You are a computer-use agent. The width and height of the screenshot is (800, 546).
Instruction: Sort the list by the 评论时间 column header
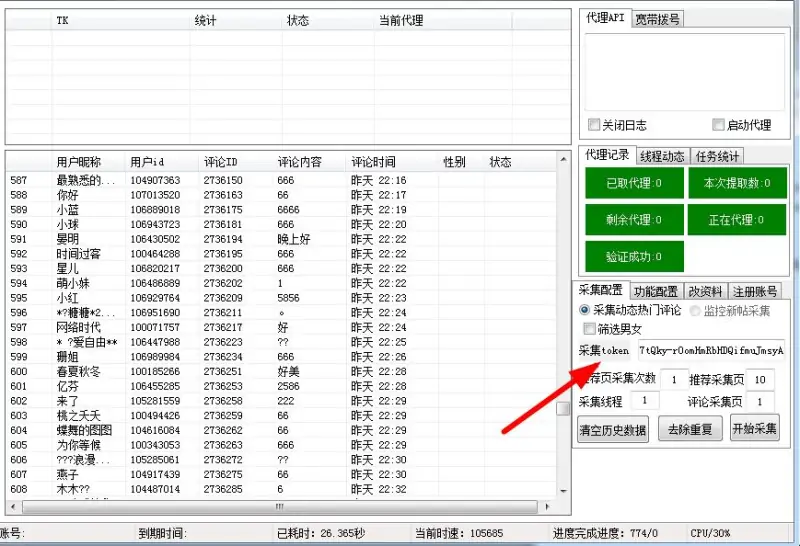[374, 162]
